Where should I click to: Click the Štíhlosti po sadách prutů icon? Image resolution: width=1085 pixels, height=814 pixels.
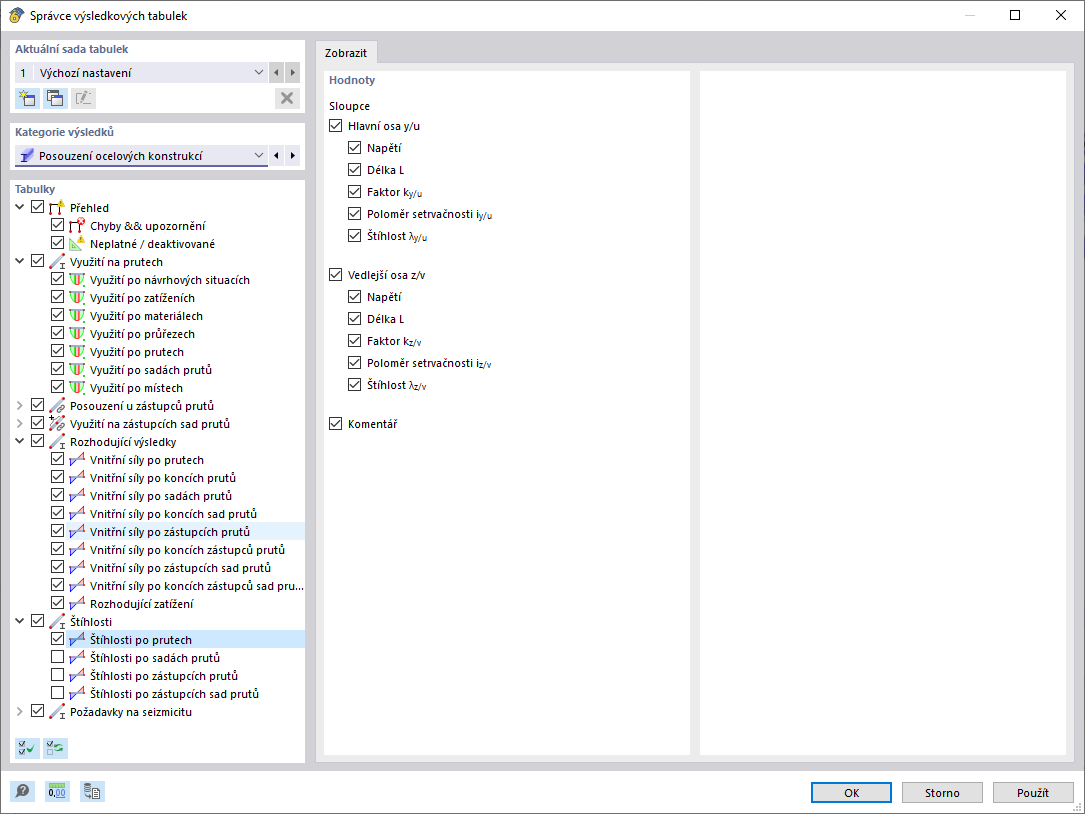[77, 658]
